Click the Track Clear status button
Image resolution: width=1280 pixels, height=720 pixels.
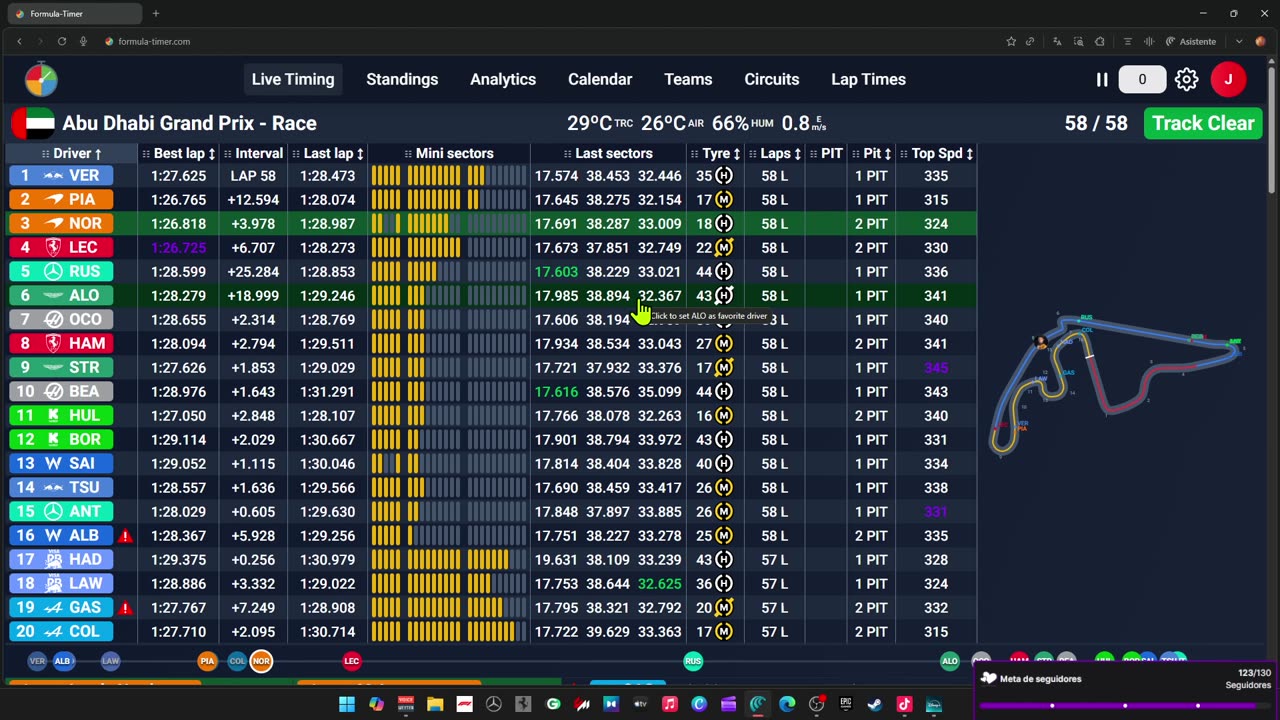(x=1203, y=123)
